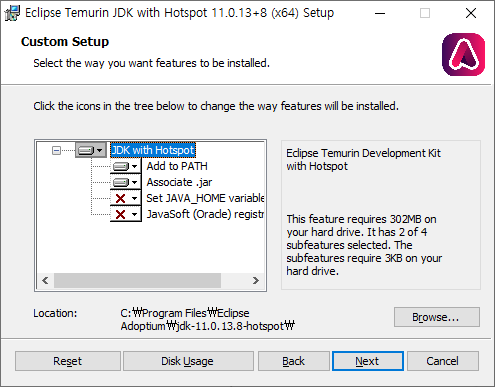Click the 'Location:' label

(x=55, y=313)
